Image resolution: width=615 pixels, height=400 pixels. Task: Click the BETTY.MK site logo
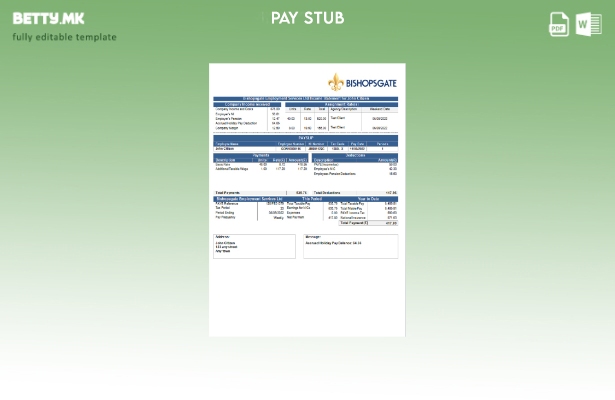tap(49, 18)
